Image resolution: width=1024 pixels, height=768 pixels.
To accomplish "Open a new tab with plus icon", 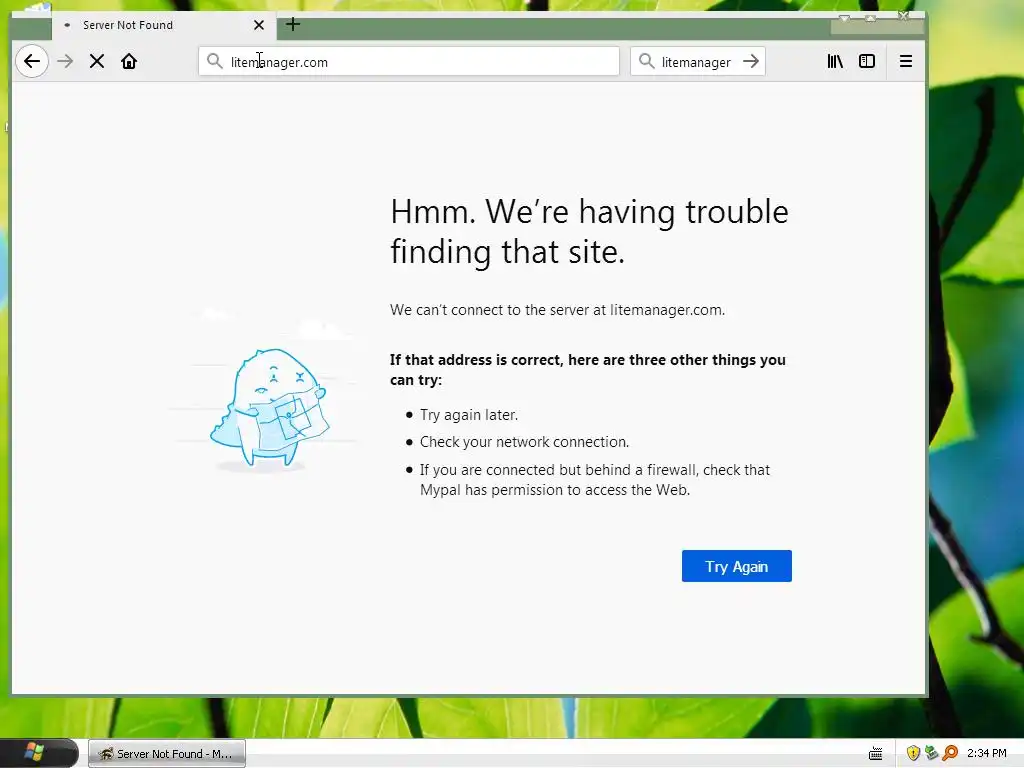I will pyautogui.click(x=293, y=25).
